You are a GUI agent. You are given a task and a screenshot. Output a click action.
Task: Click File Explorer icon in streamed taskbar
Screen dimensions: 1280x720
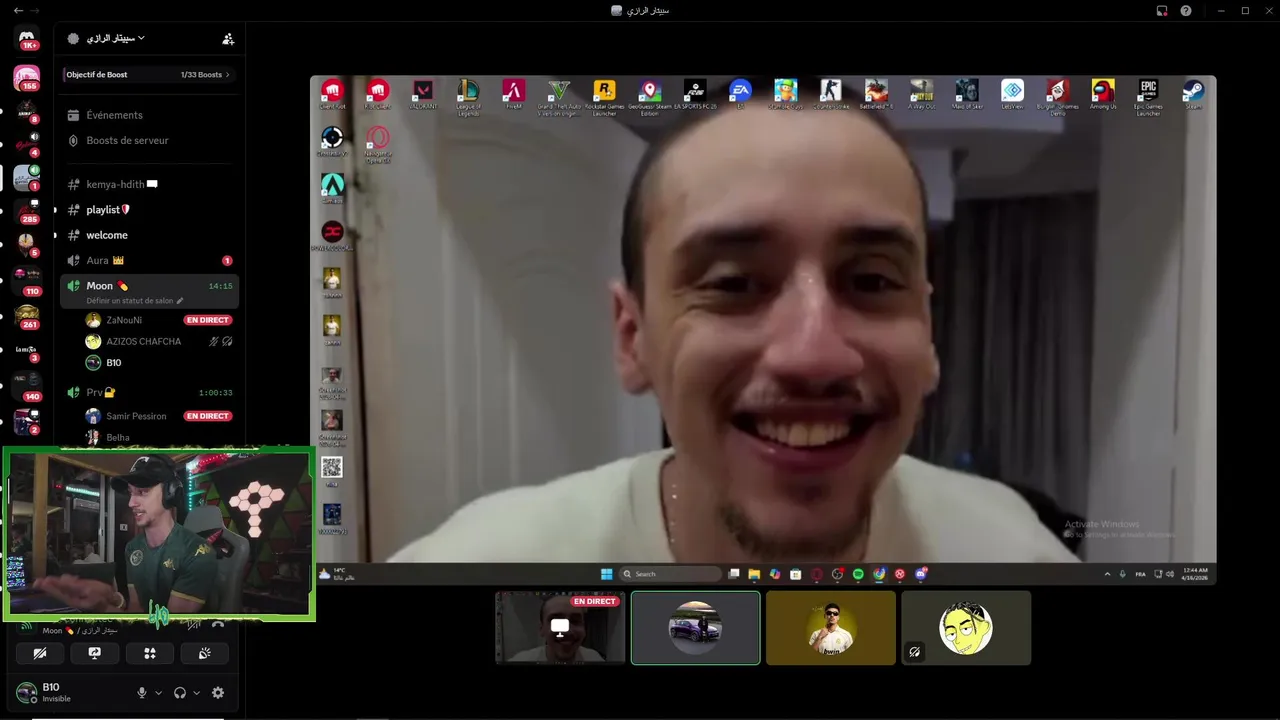tap(754, 574)
